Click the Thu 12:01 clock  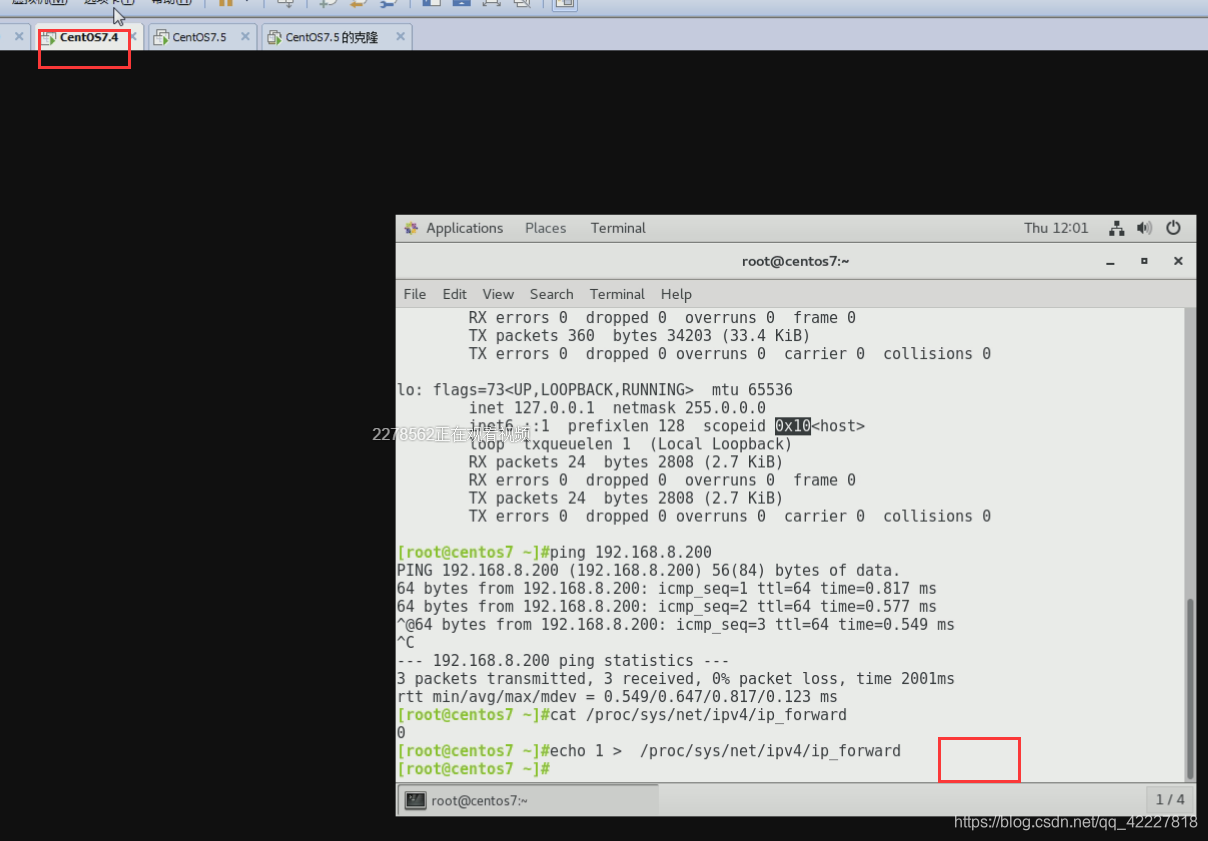tap(1056, 228)
